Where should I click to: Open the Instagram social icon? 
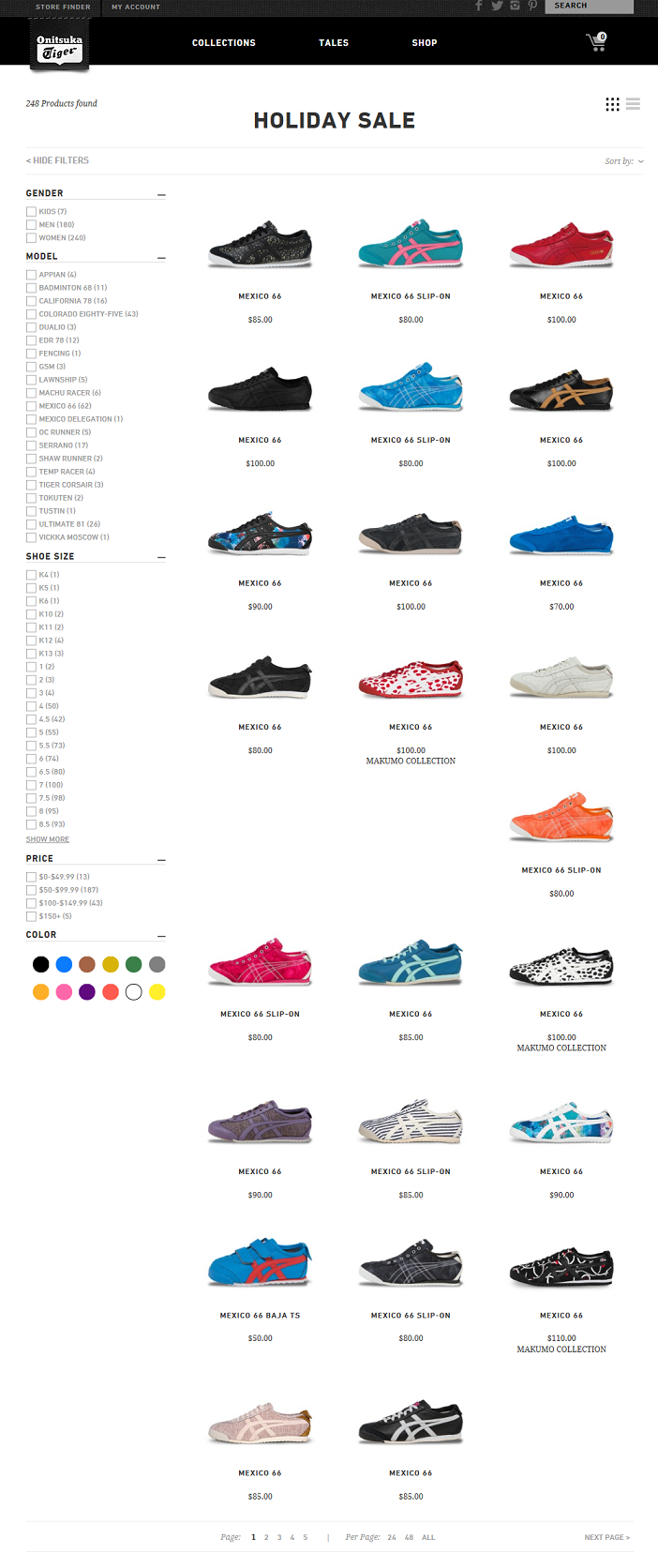pos(515,6)
